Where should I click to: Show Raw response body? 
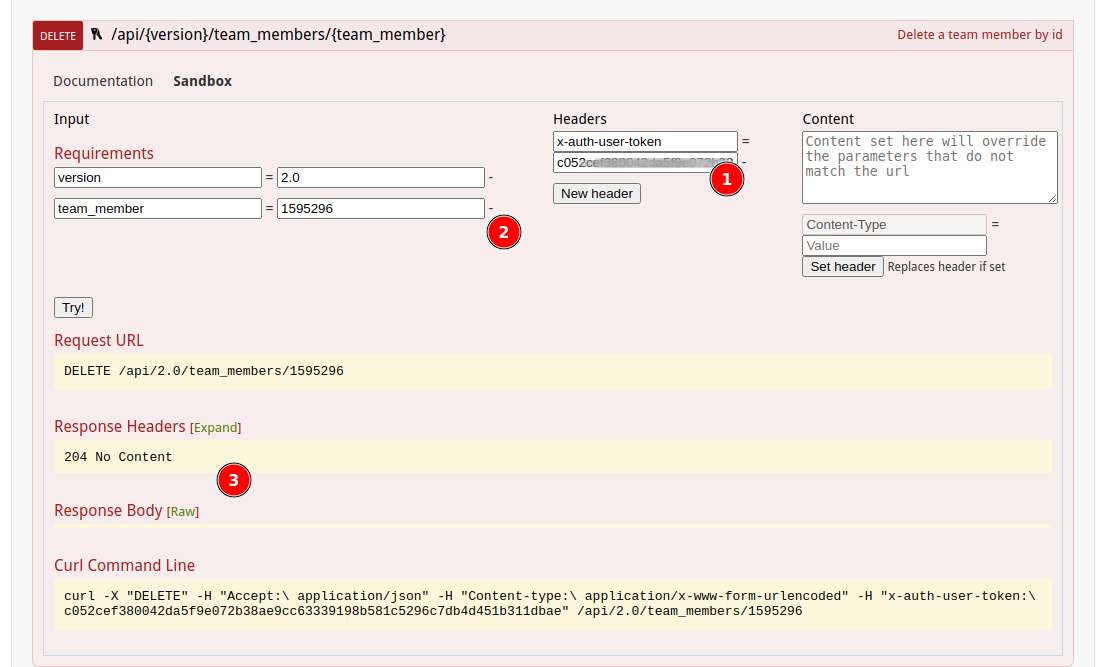[x=183, y=512]
